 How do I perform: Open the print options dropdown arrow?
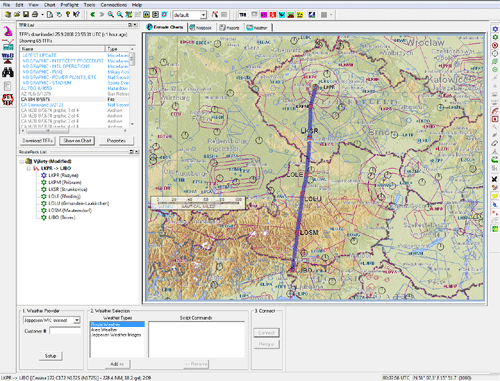click(x=42, y=15)
